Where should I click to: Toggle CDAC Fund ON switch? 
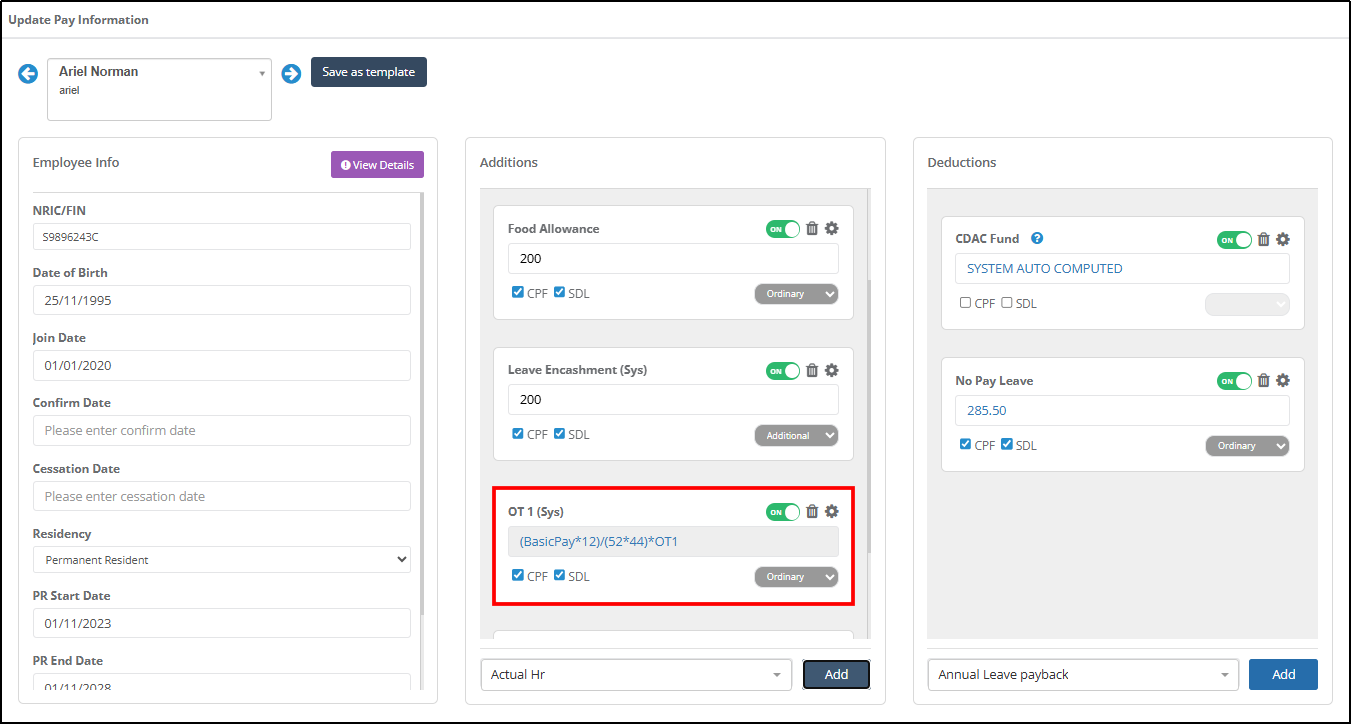pyautogui.click(x=1234, y=240)
